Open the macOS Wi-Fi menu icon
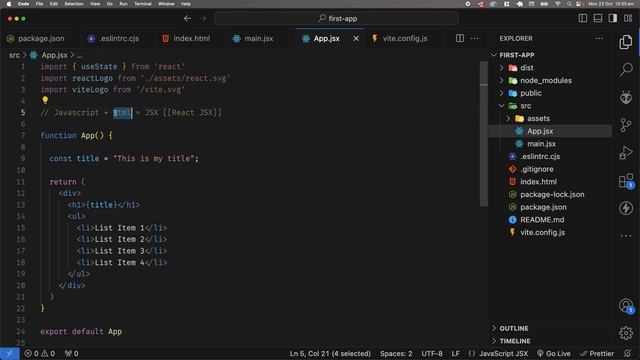 pyautogui.click(x=558, y=4)
